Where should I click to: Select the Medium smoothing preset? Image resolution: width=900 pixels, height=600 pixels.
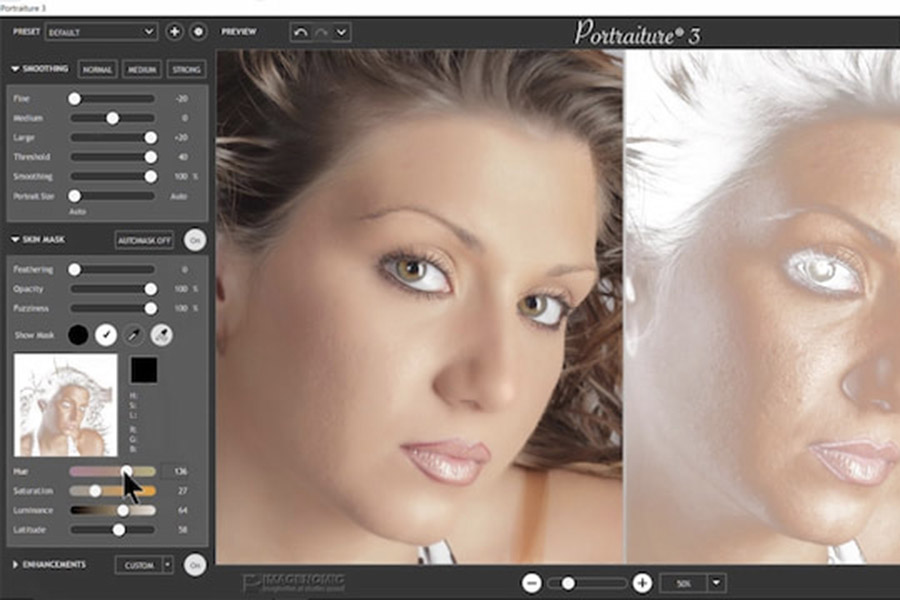click(x=142, y=69)
